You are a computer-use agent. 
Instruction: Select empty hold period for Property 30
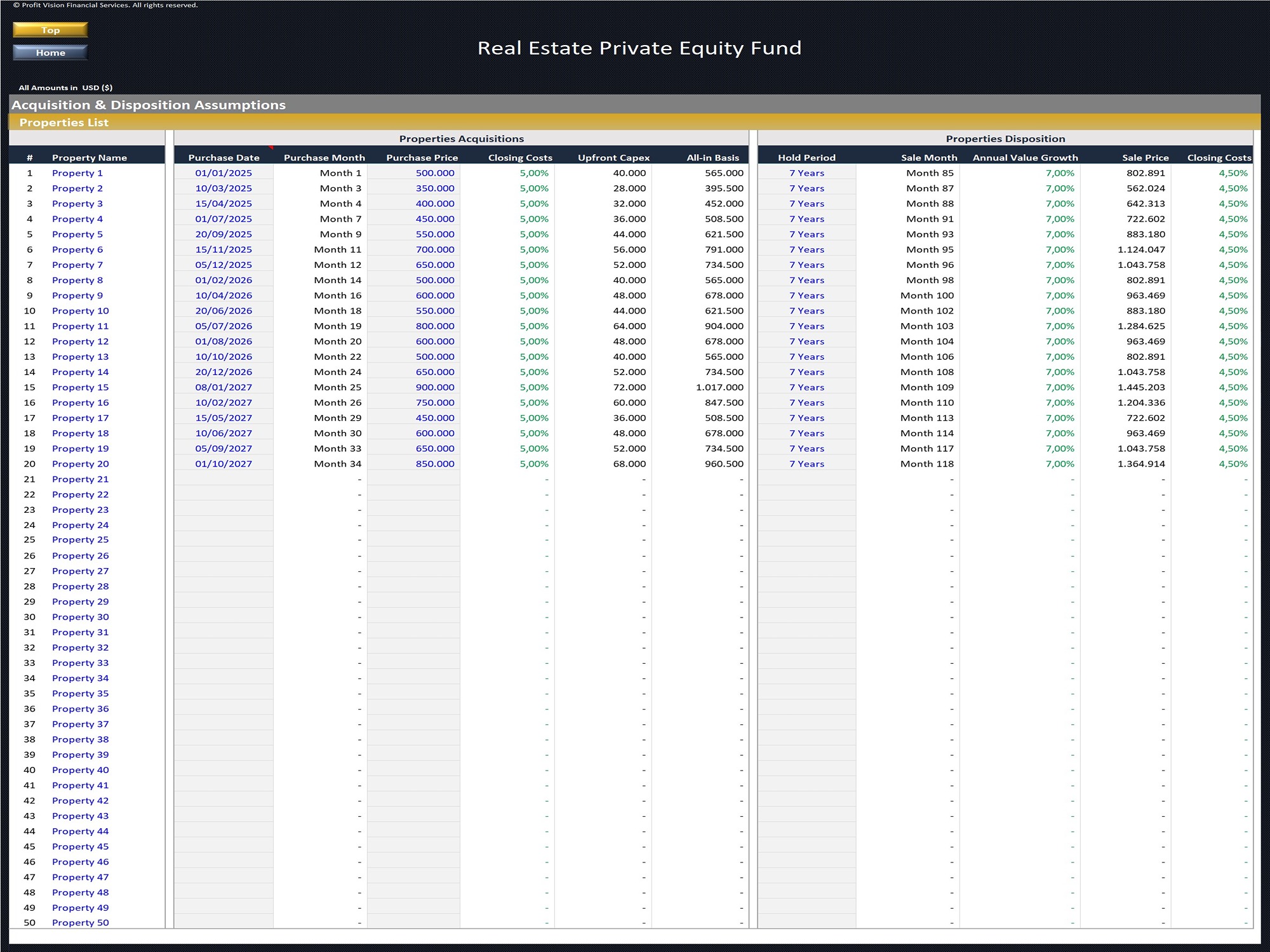coord(806,617)
